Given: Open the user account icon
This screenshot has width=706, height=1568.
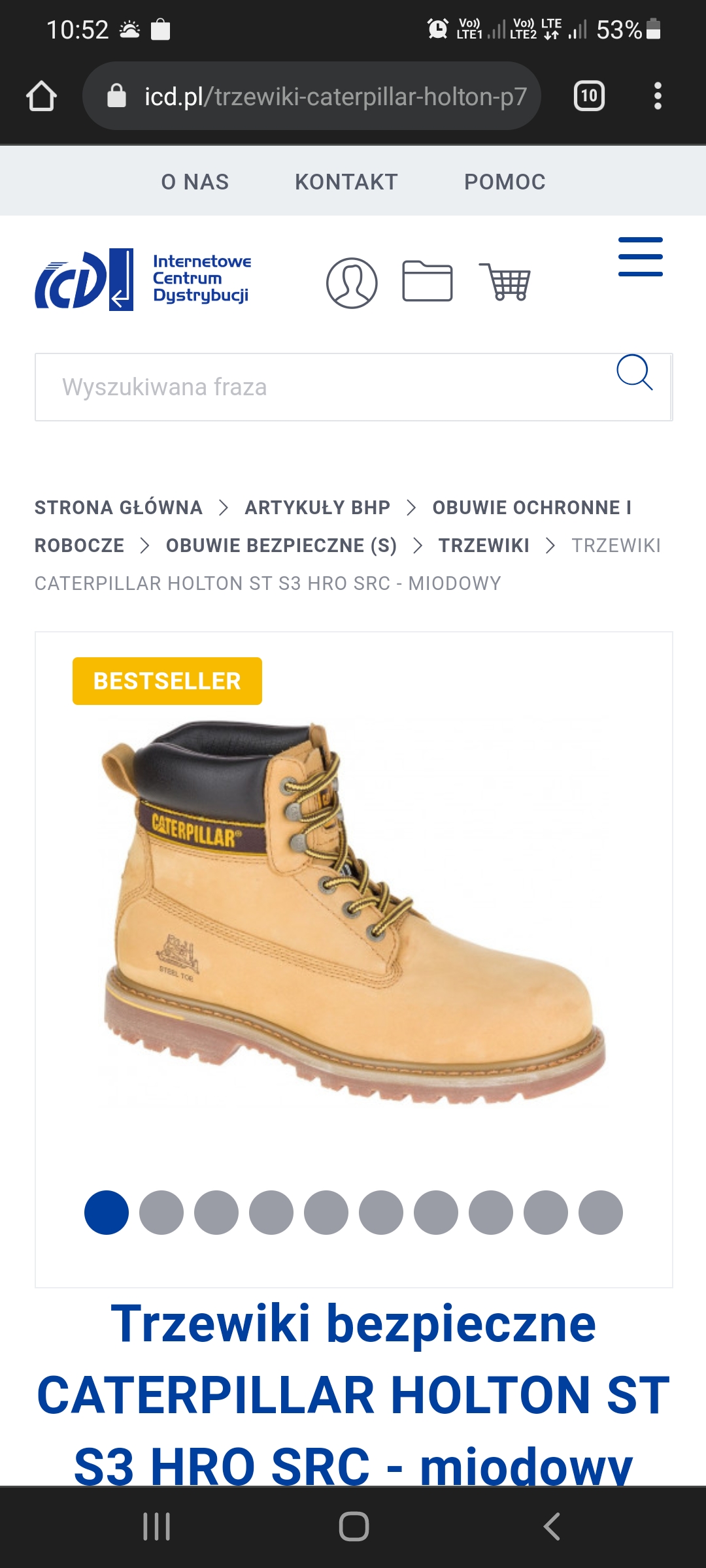Looking at the screenshot, I should (x=352, y=283).
